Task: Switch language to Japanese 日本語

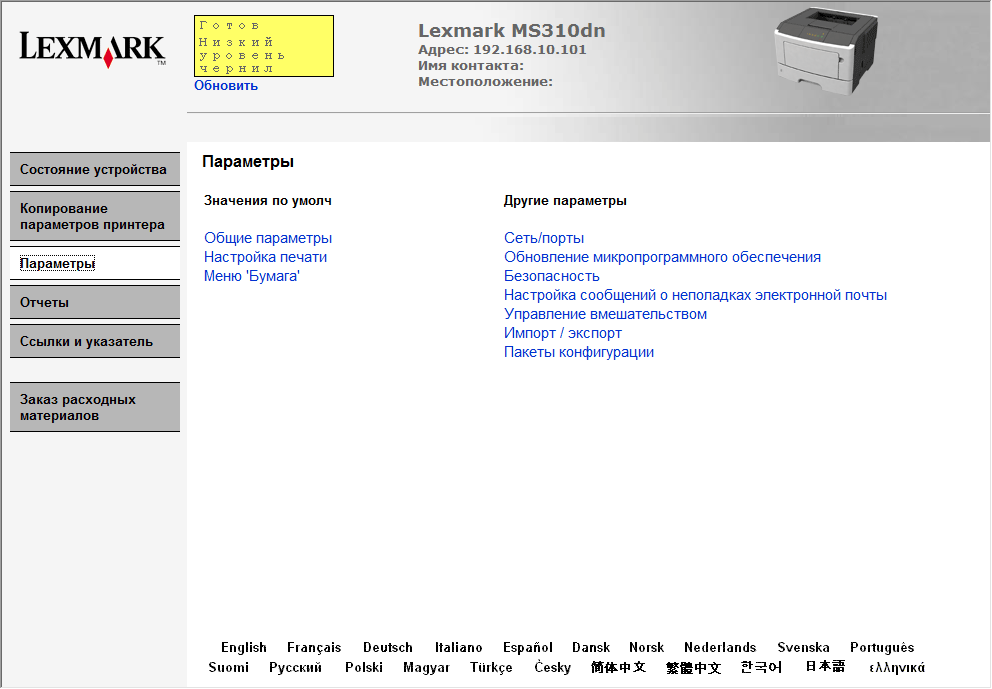Action: coord(825,666)
